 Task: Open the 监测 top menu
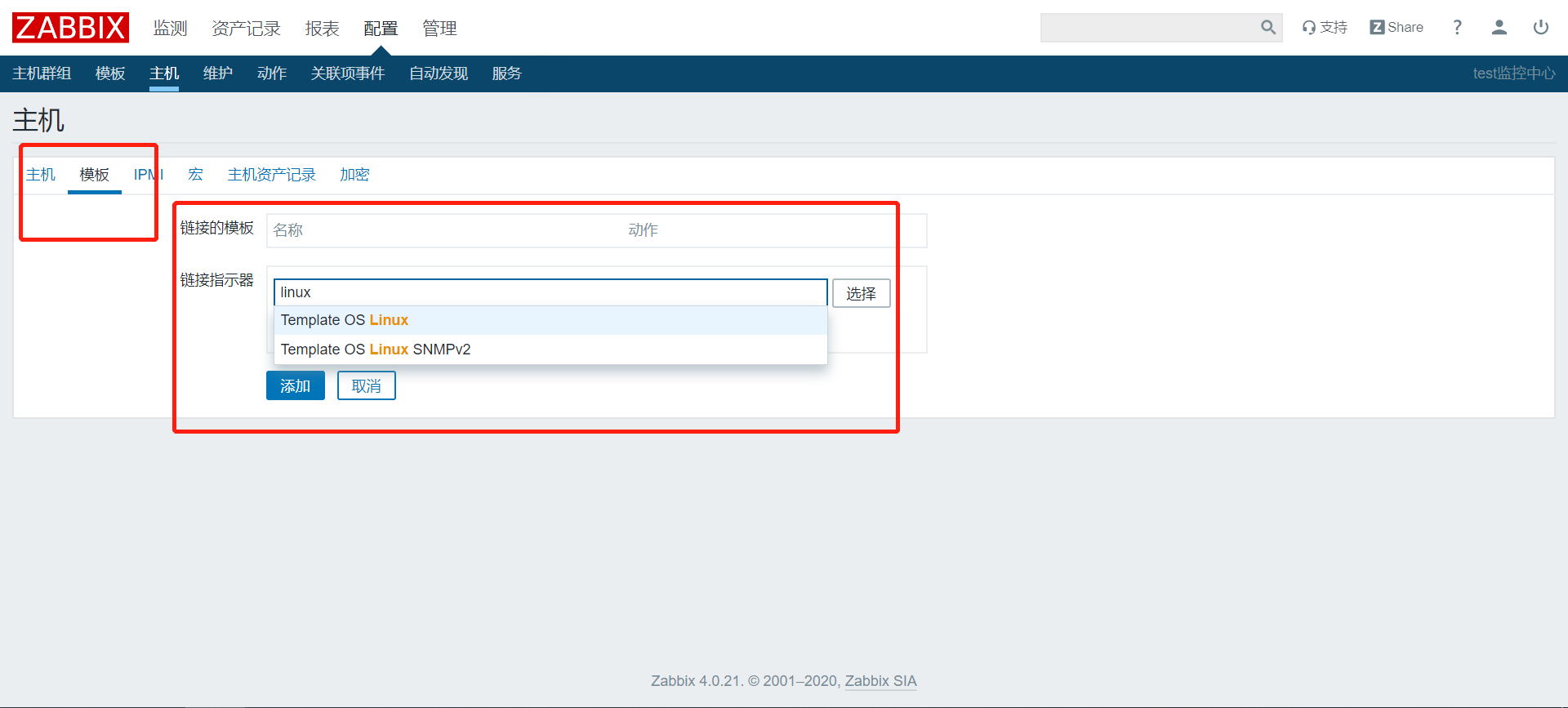pos(171,29)
